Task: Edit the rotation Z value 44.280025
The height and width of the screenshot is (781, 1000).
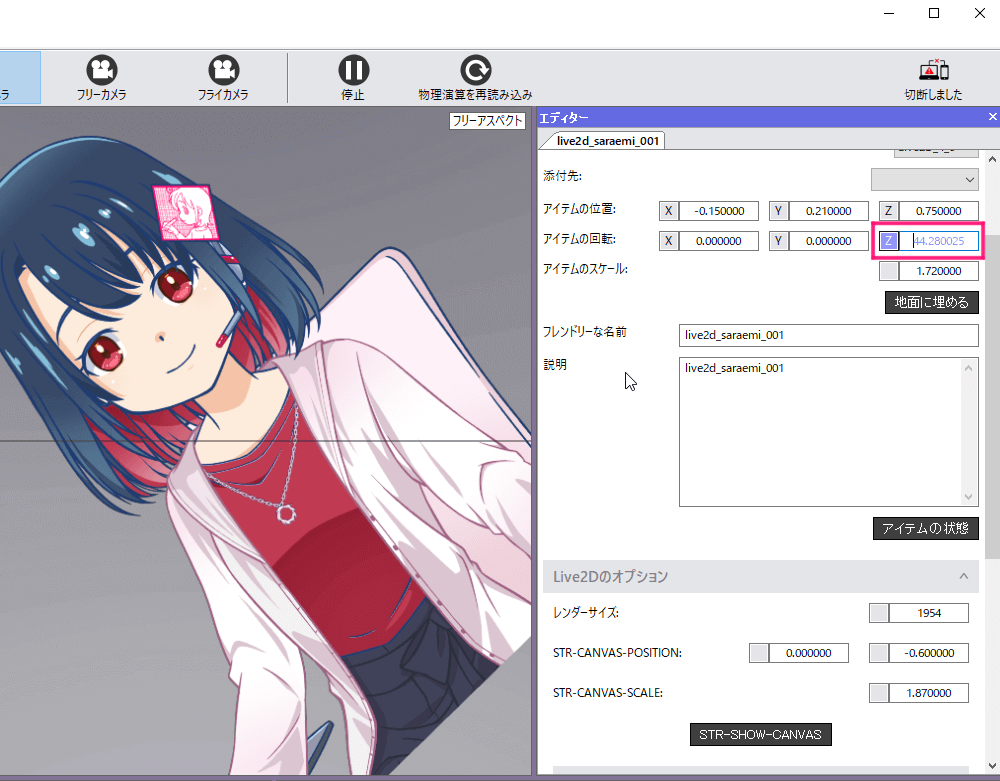Action: (939, 241)
